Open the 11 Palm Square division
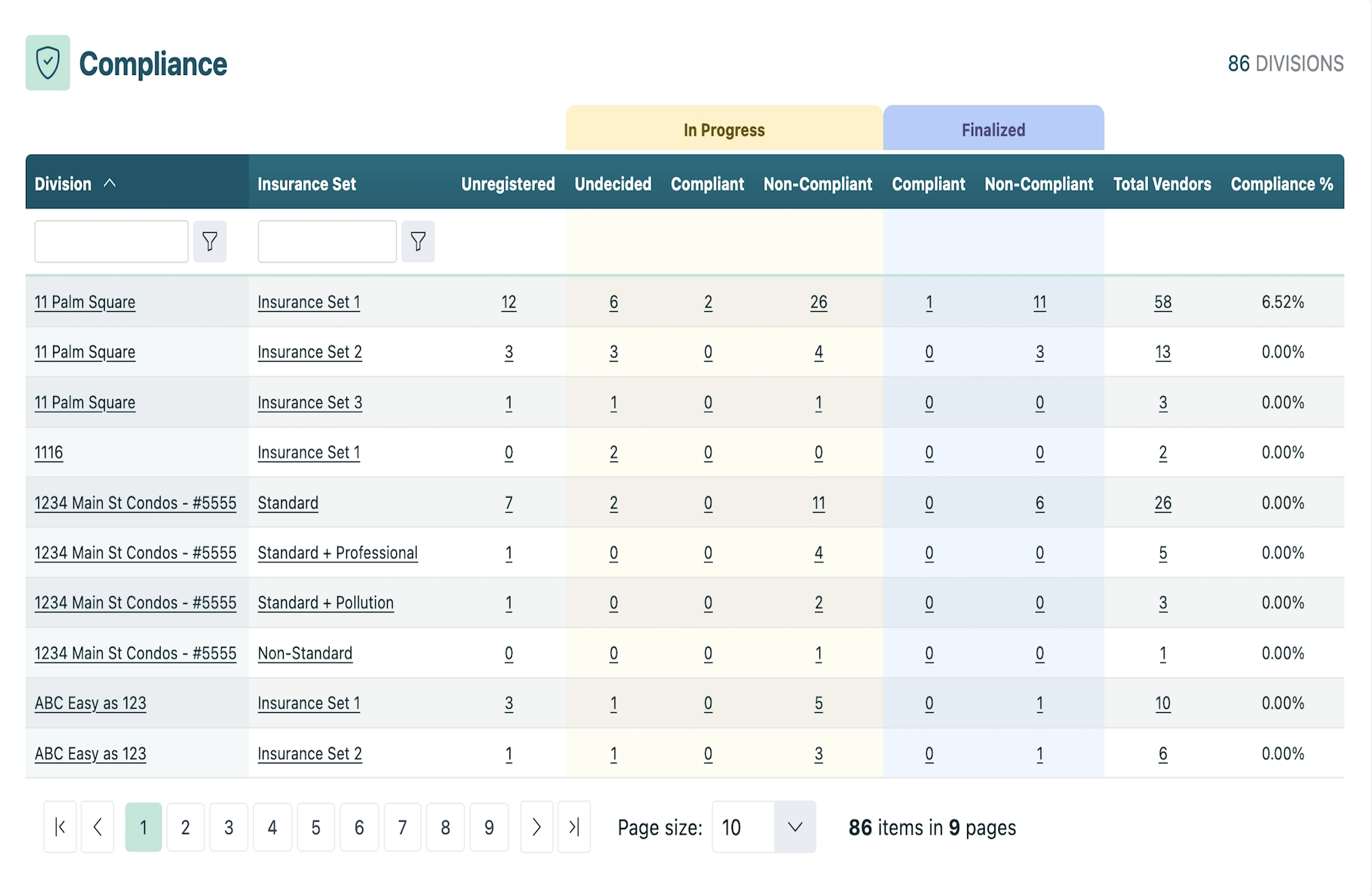1372x896 pixels. coord(84,302)
